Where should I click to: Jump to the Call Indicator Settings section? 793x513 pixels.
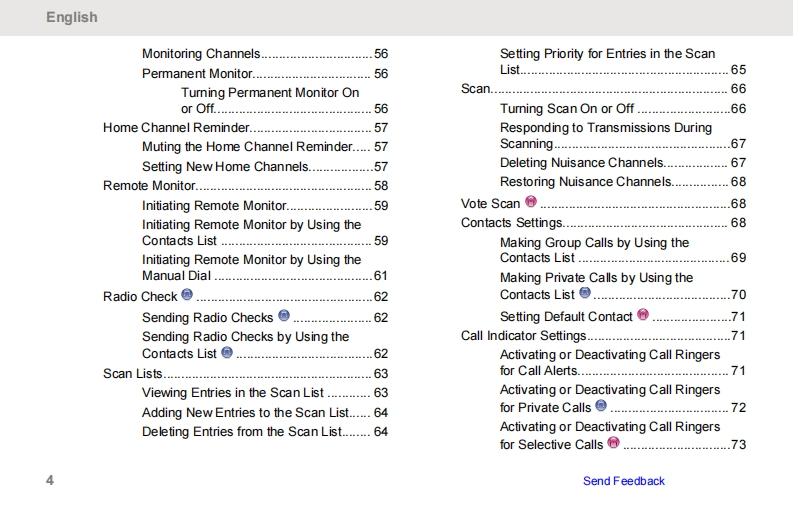[x=523, y=336]
